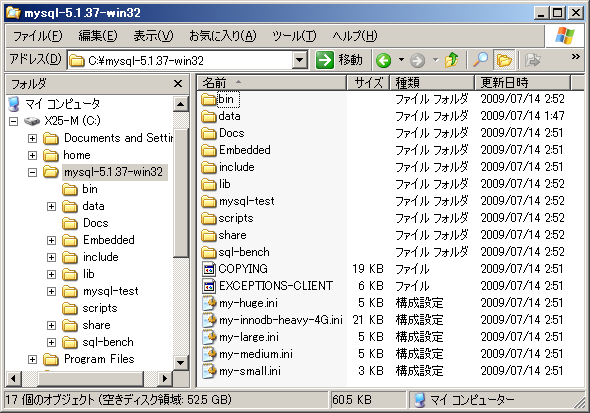Viewport: 590px width, 413px height.
Task: Expand Documents and Settings tree node
Action: 32,138
